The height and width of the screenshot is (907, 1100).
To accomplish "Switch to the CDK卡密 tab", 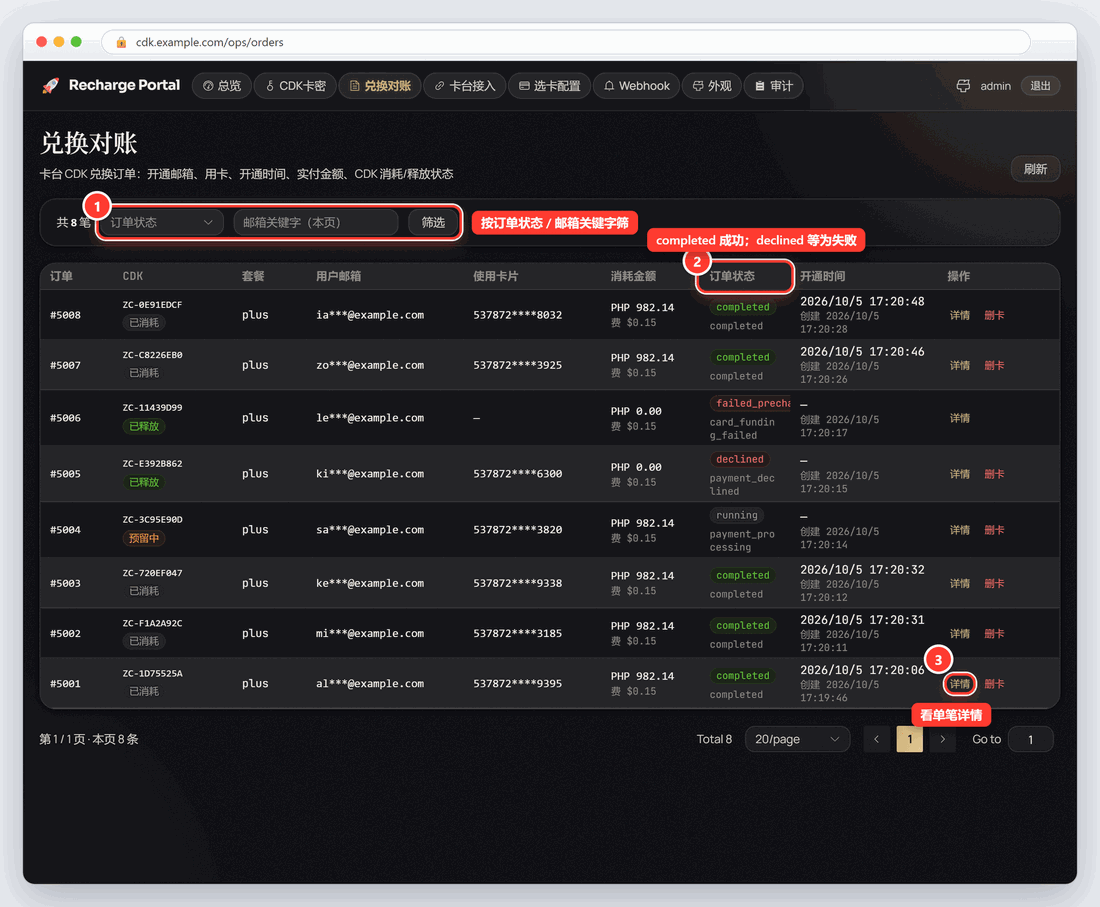I will pyautogui.click(x=295, y=86).
